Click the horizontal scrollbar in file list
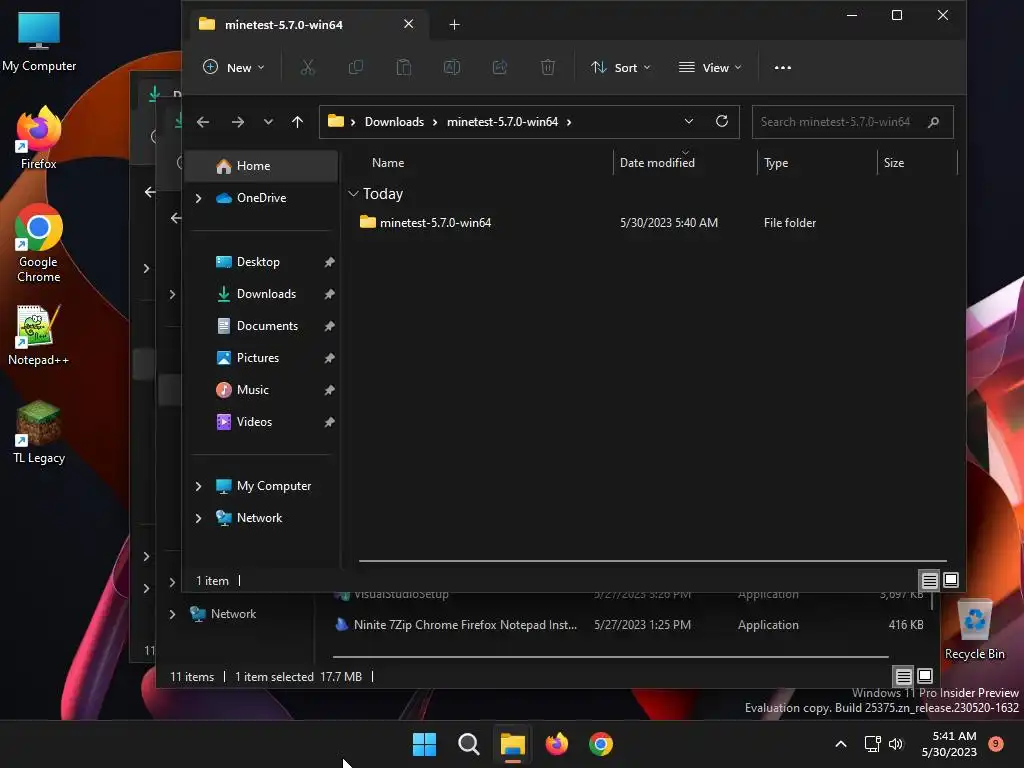Image resolution: width=1024 pixels, height=768 pixels. pyautogui.click(x=652, y=560)
